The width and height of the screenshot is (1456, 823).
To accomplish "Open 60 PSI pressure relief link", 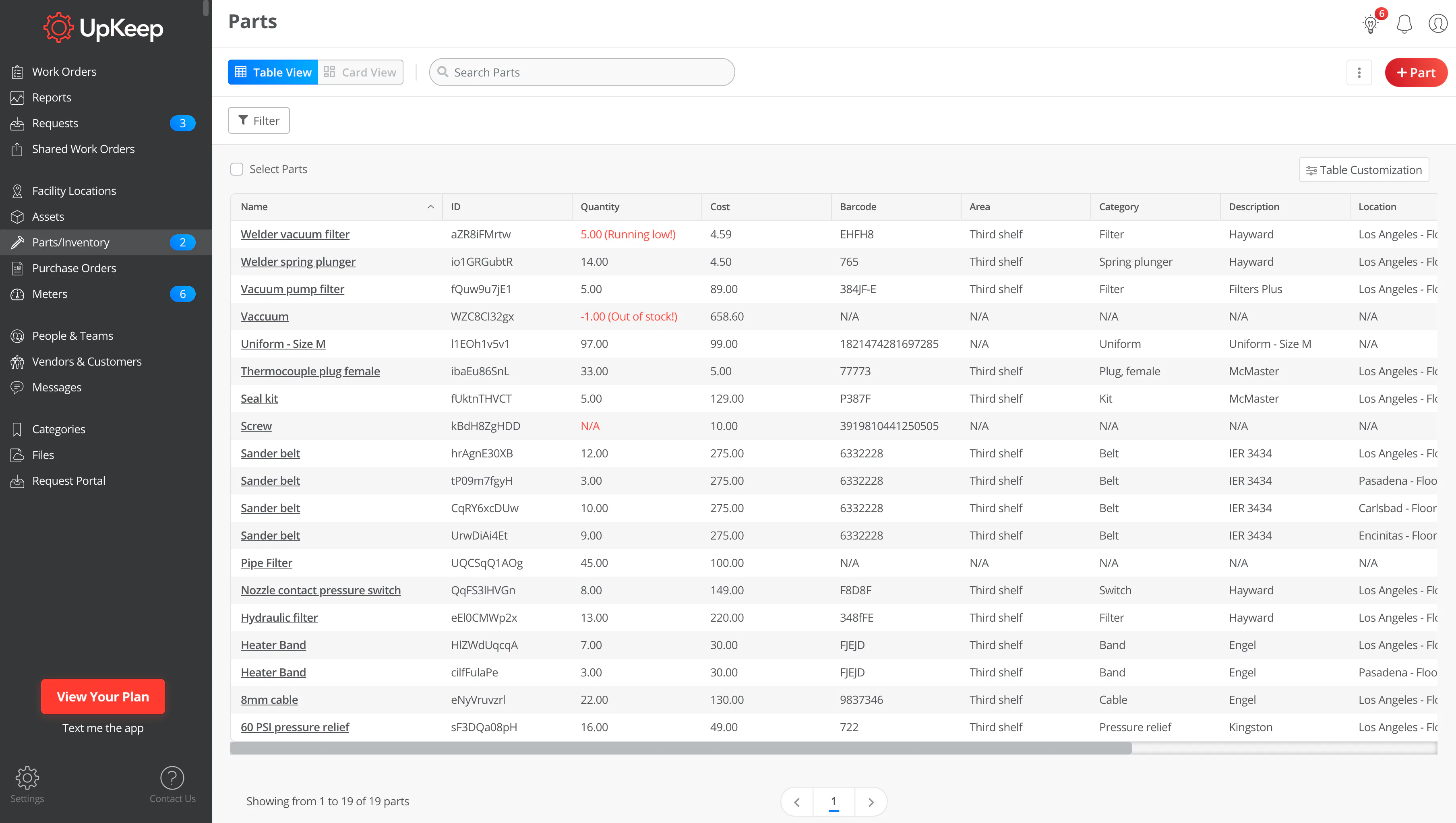I will pyautogui.click(x=295, y=727).
